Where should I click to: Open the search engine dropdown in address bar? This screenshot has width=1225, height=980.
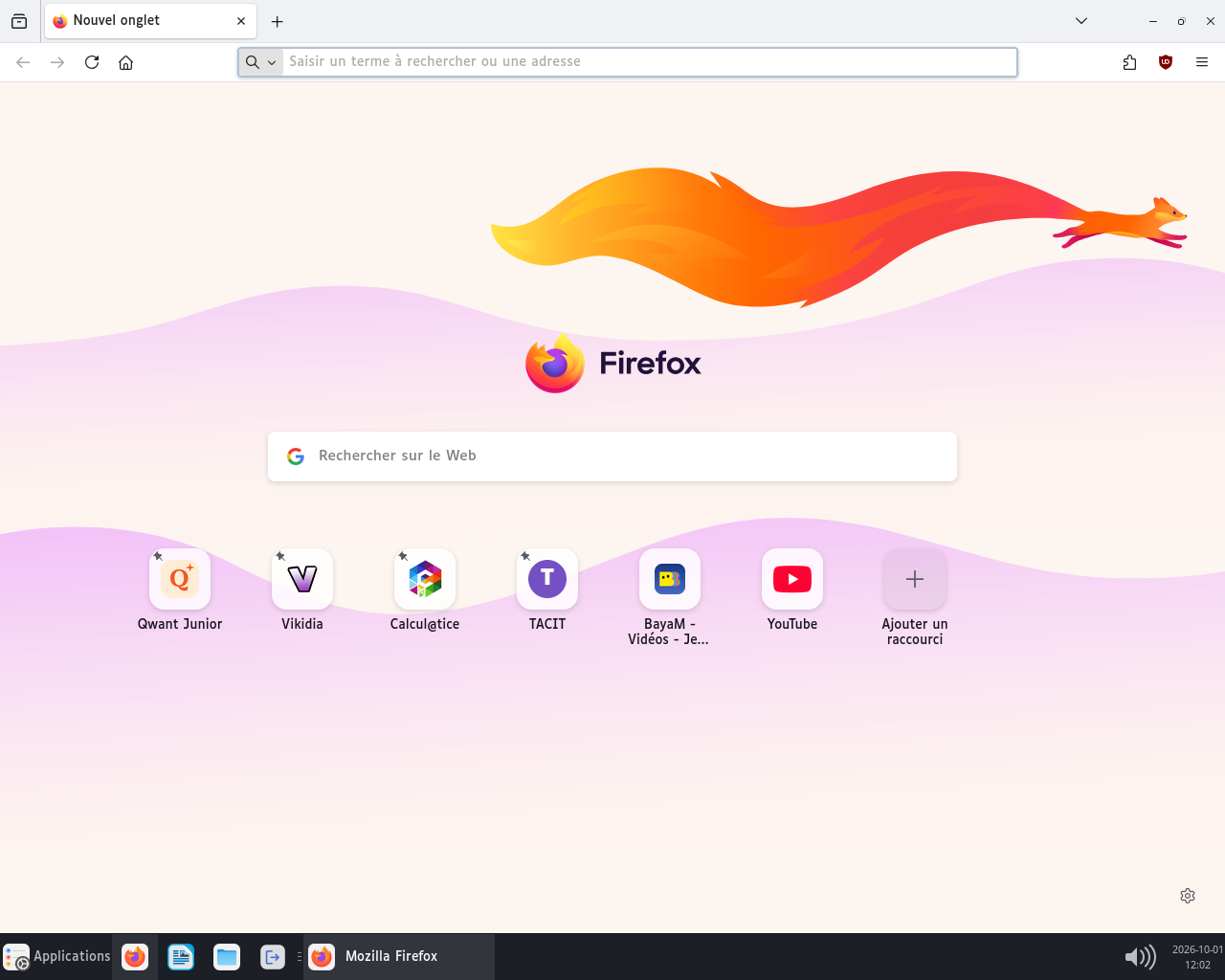pyautogui.click(x=260, y=62)
